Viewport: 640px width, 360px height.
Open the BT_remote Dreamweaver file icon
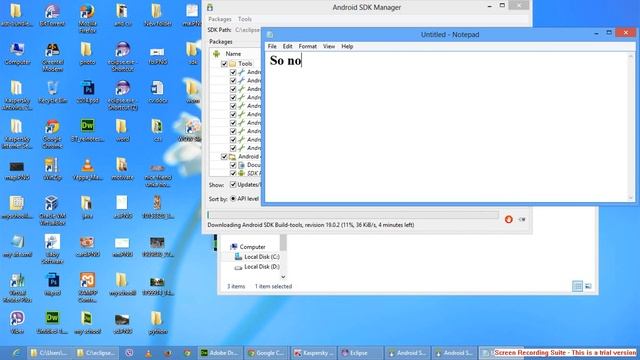point(87,130)
